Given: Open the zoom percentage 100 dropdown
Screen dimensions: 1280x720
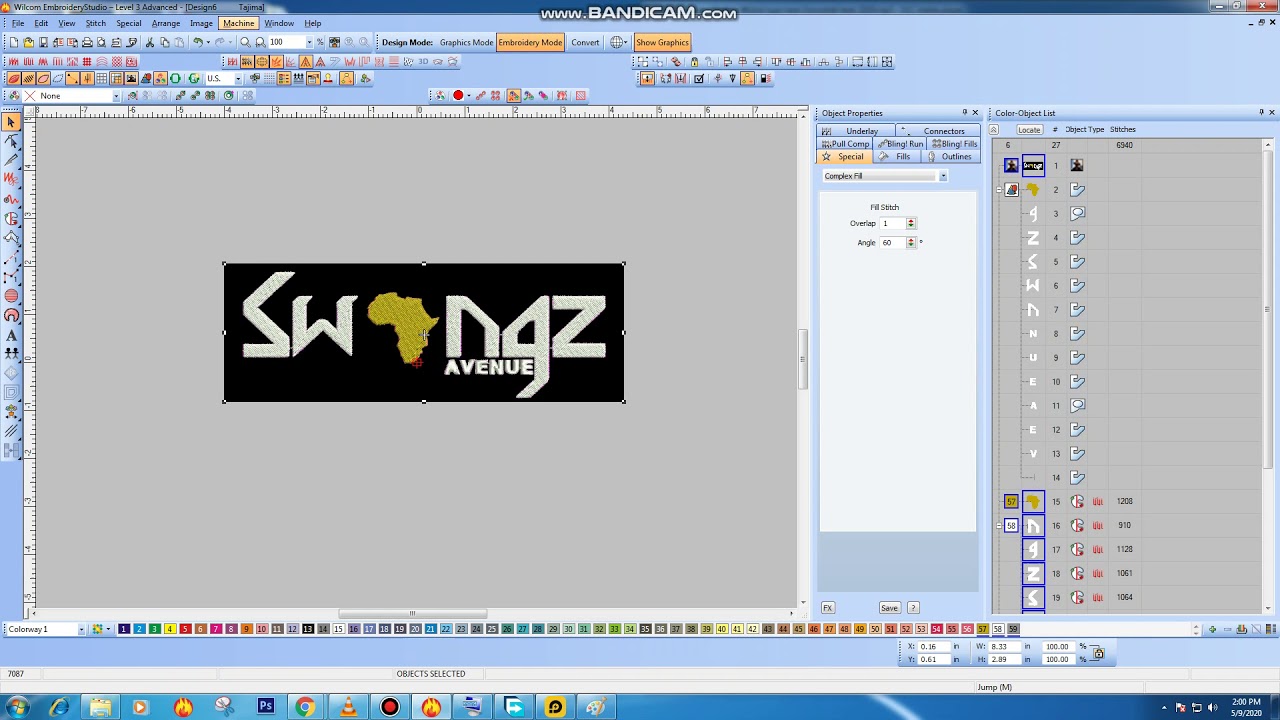Looking at the screenshot, I should click(x=308, y=42).
